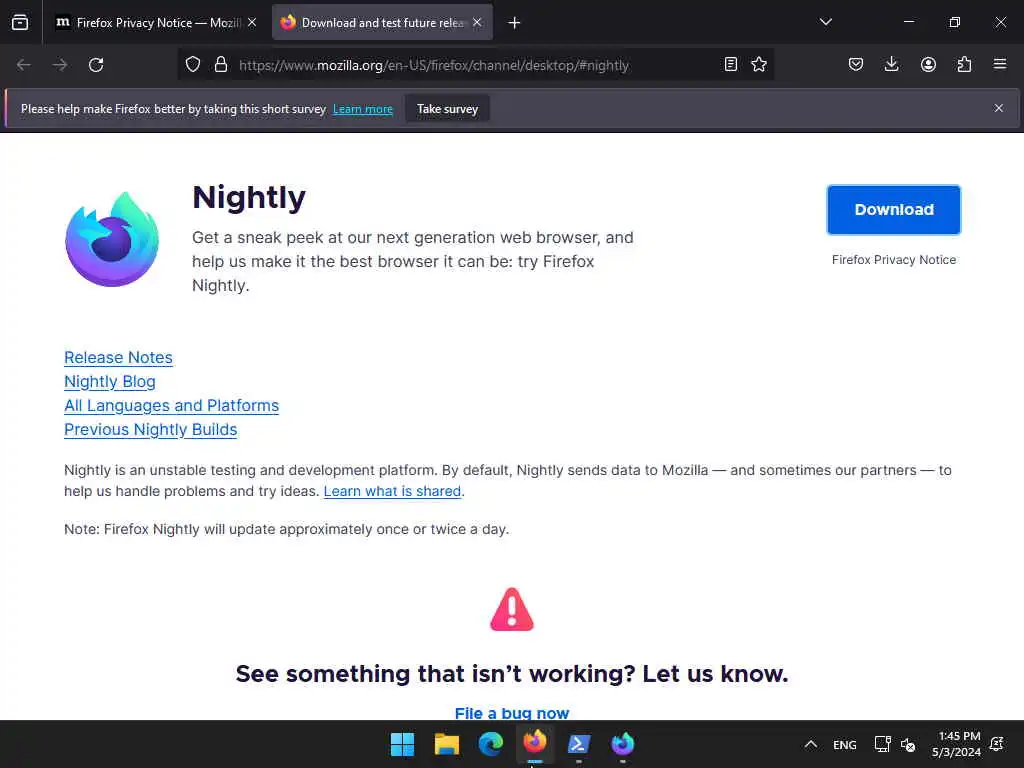Open Firefox account menu
Viewport: 1024px width, 768px height.
click(x=928, y=64)
